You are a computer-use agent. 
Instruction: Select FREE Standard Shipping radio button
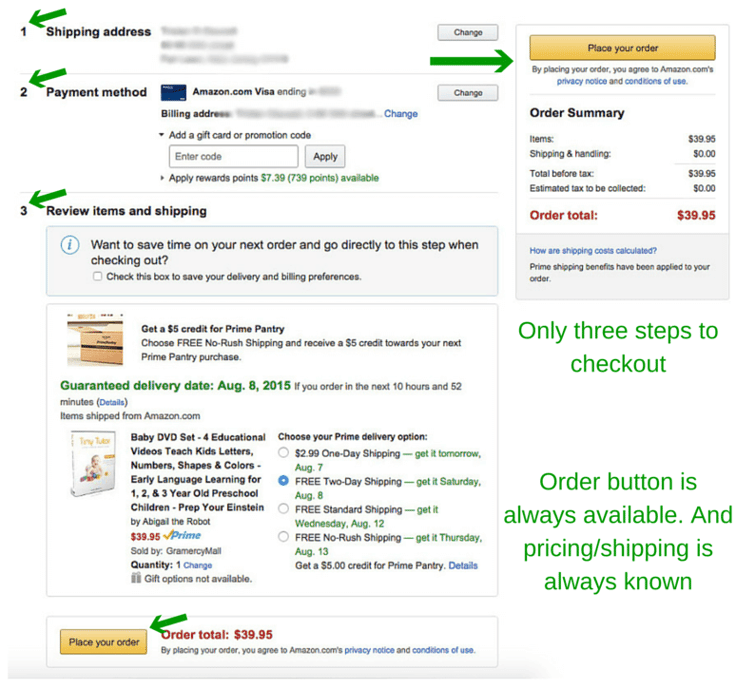point(283,509)
